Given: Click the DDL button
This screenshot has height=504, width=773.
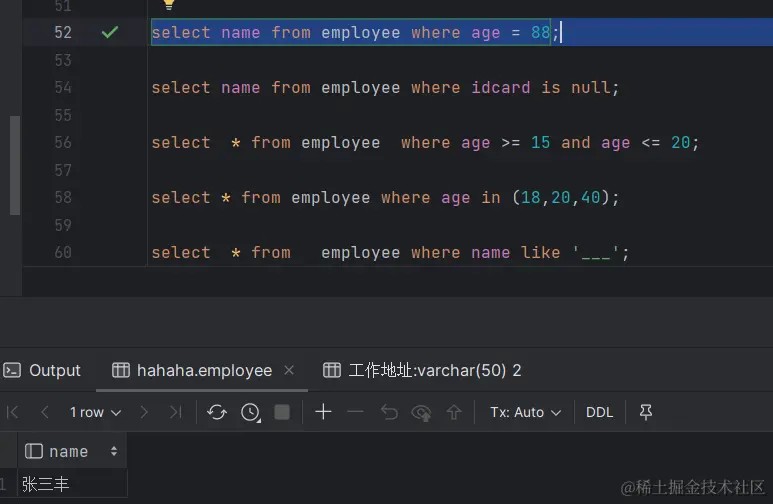Looking at the screenshot, I should pyautogui.click(x=599, y=412).
